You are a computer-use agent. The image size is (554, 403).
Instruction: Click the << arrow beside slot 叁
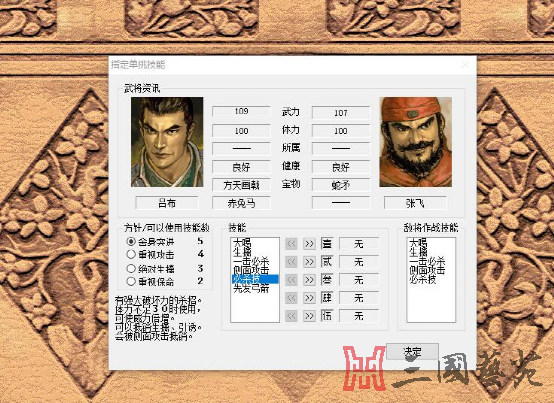291,280
